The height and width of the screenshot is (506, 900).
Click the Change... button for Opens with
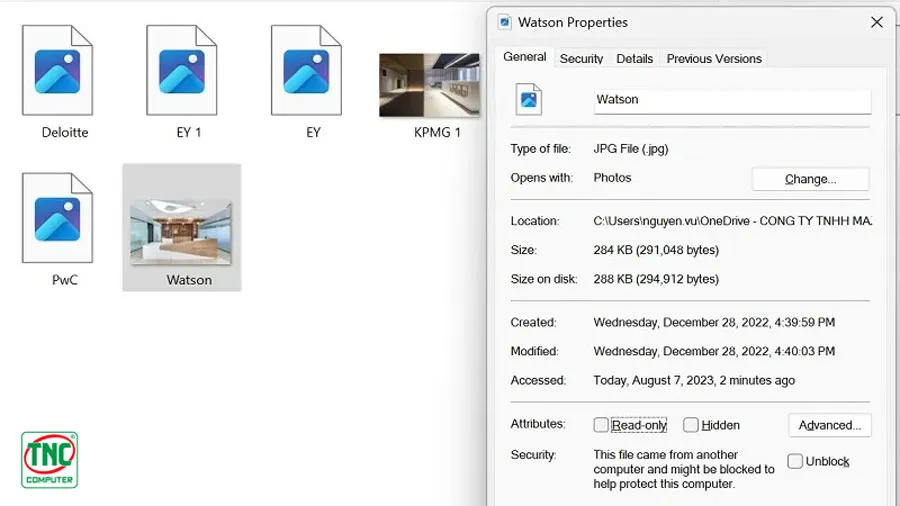tap(810, 179)
